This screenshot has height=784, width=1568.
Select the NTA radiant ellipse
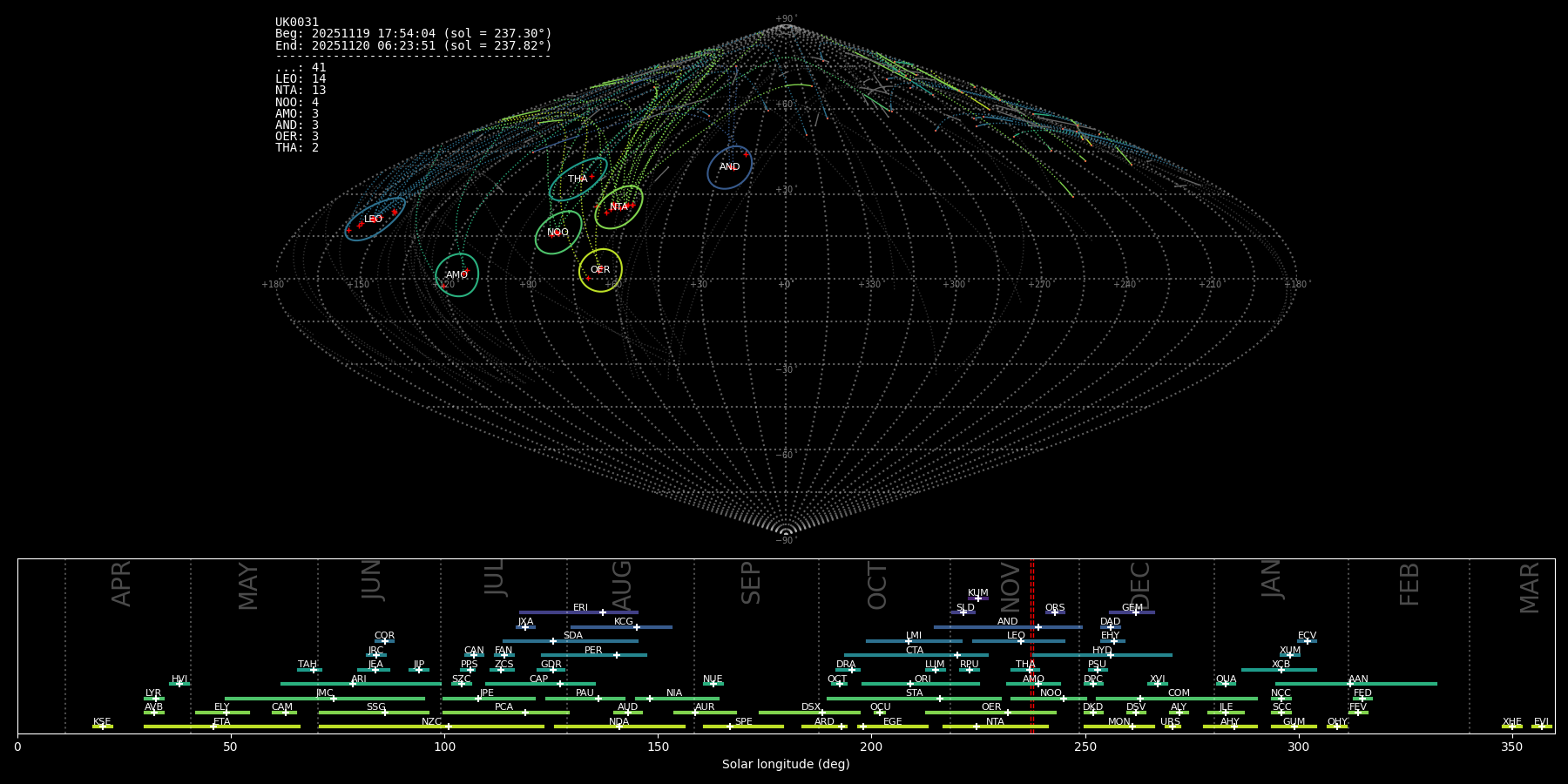(618, 207)
